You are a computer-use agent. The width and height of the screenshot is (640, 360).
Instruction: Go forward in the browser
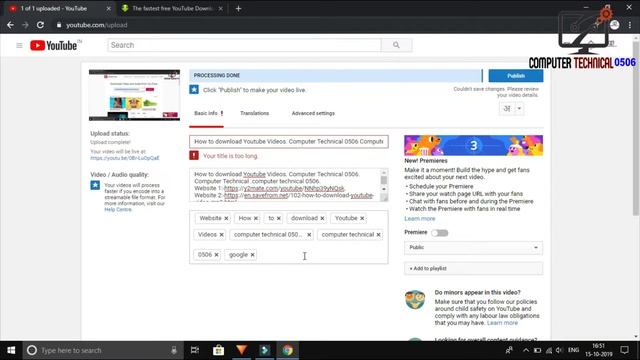[x=25, y=25]
